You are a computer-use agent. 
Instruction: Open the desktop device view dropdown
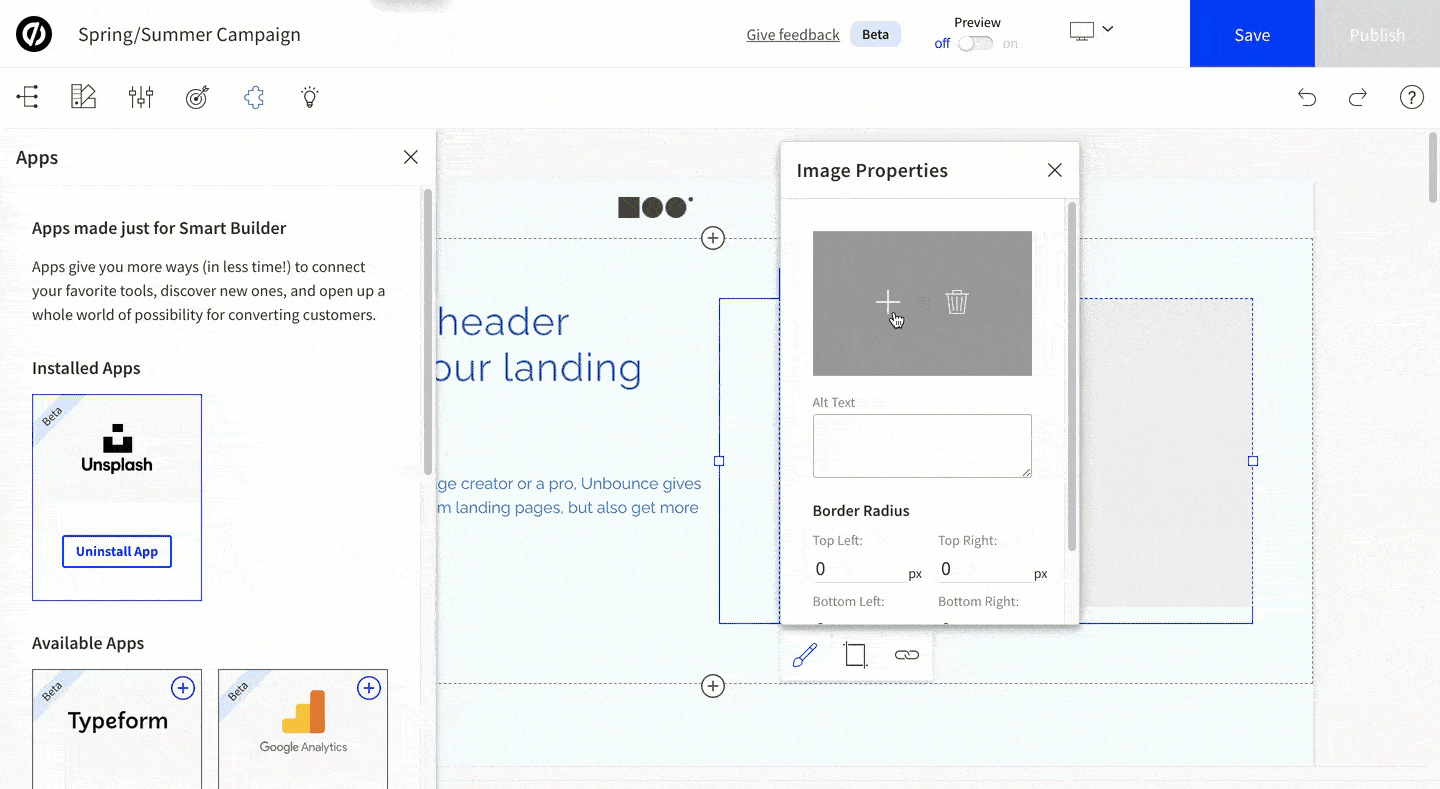[1091, 31]
